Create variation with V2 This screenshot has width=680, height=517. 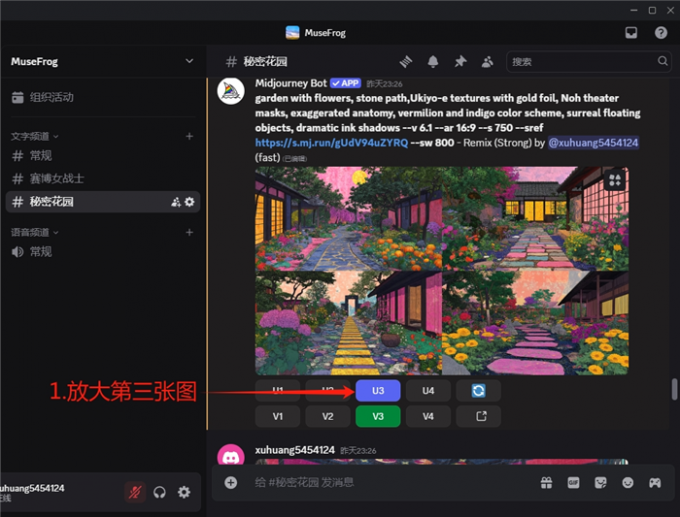click(x=328, y=416)
